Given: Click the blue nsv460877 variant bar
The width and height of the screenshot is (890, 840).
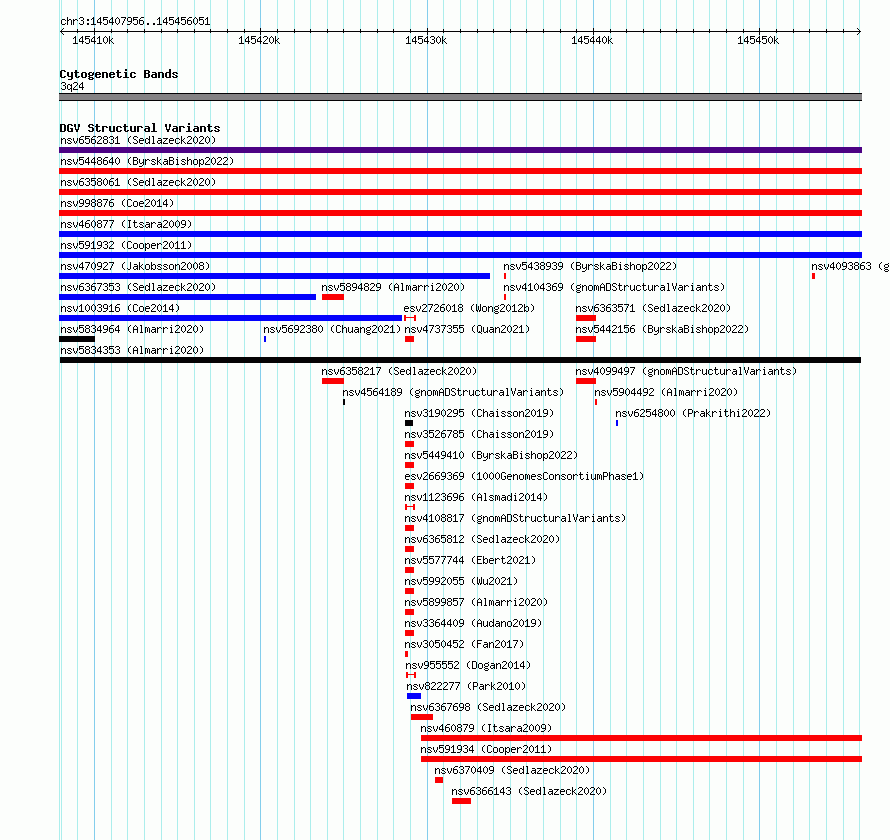Looking at the screenshot, I should click(460, 234).
